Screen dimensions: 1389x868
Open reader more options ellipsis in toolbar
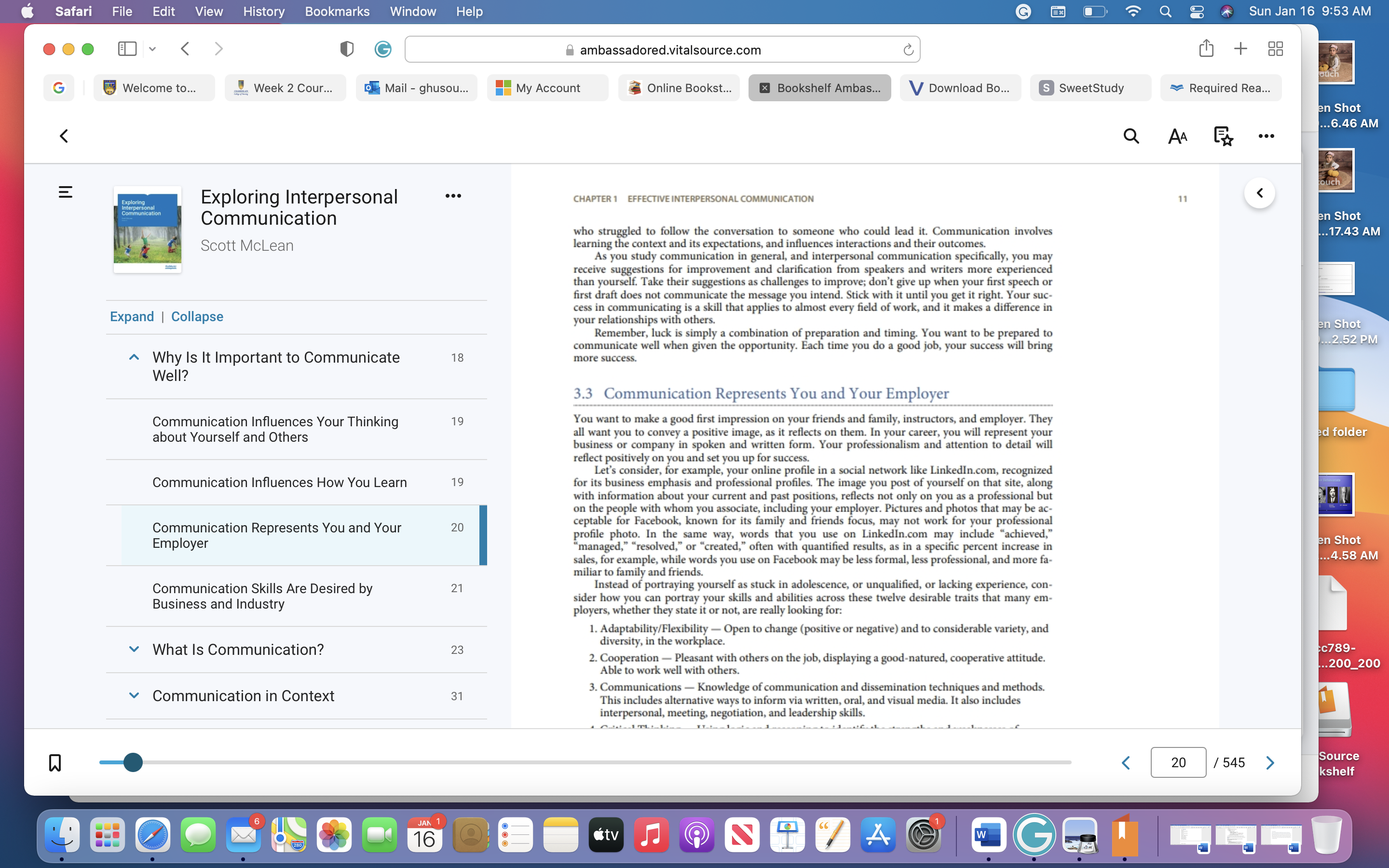[1266, 136]
